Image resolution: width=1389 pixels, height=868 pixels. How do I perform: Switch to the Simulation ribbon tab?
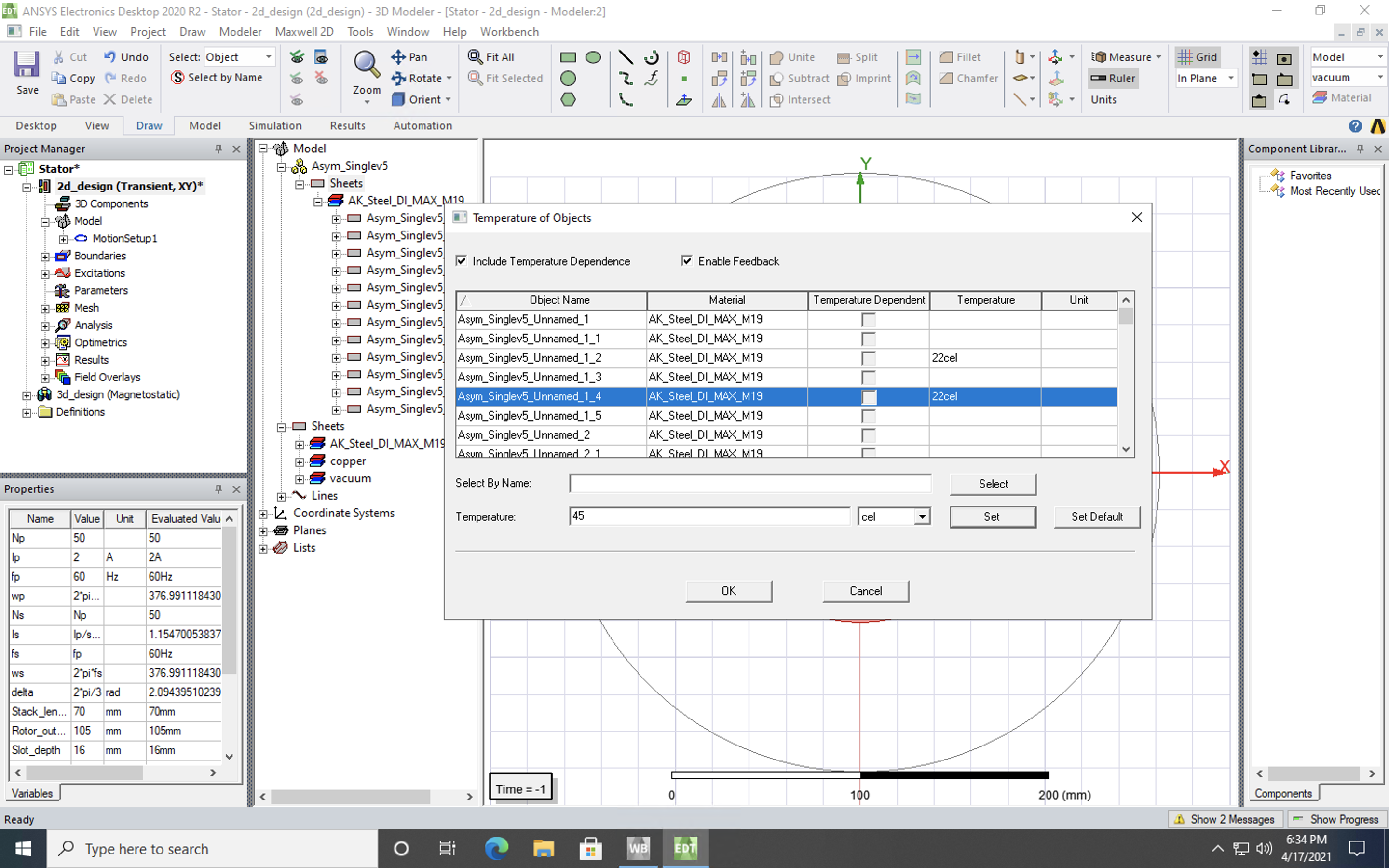(x=275, y=126)
